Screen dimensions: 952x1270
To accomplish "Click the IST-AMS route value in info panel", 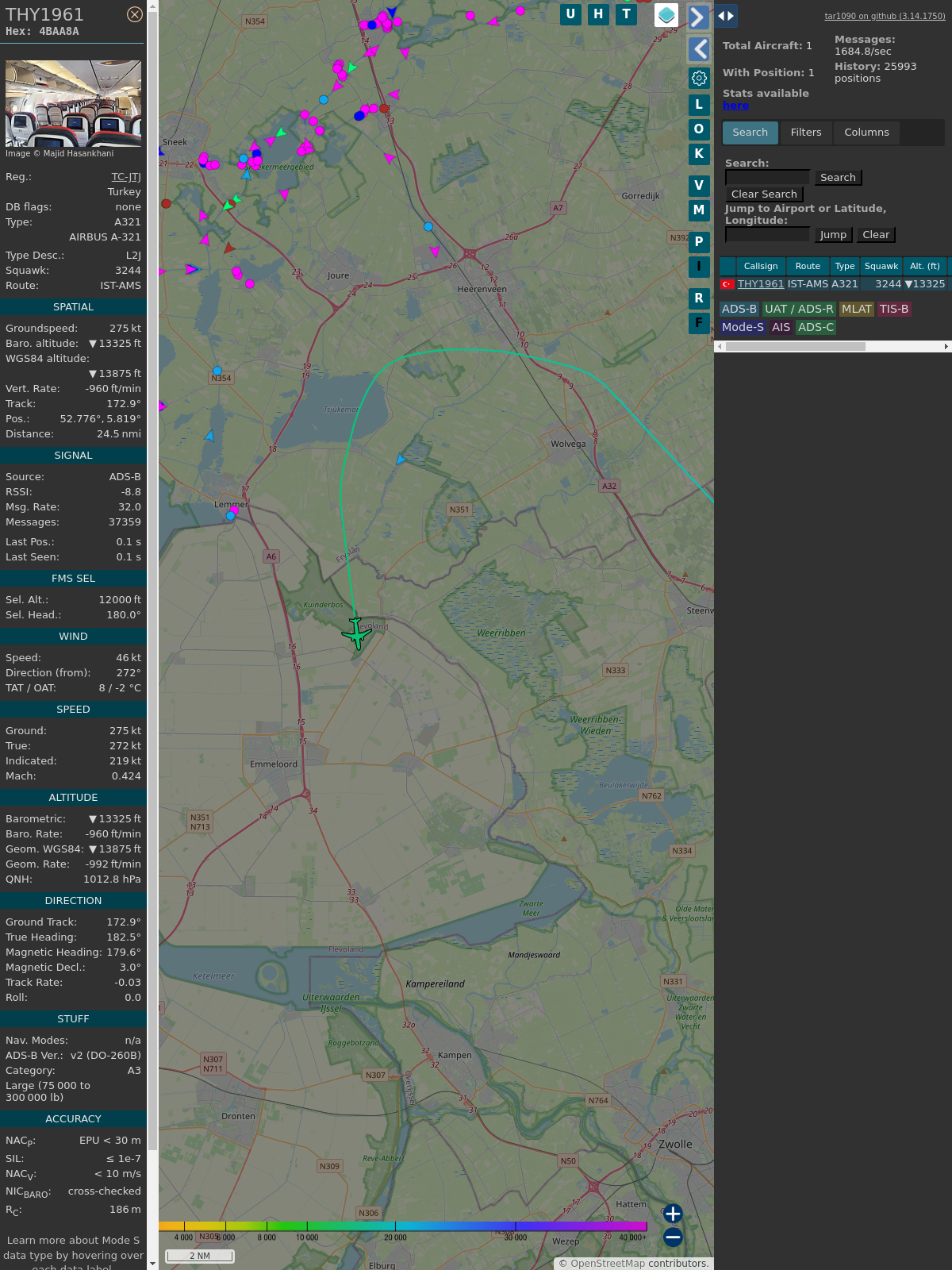I will 121,286.
